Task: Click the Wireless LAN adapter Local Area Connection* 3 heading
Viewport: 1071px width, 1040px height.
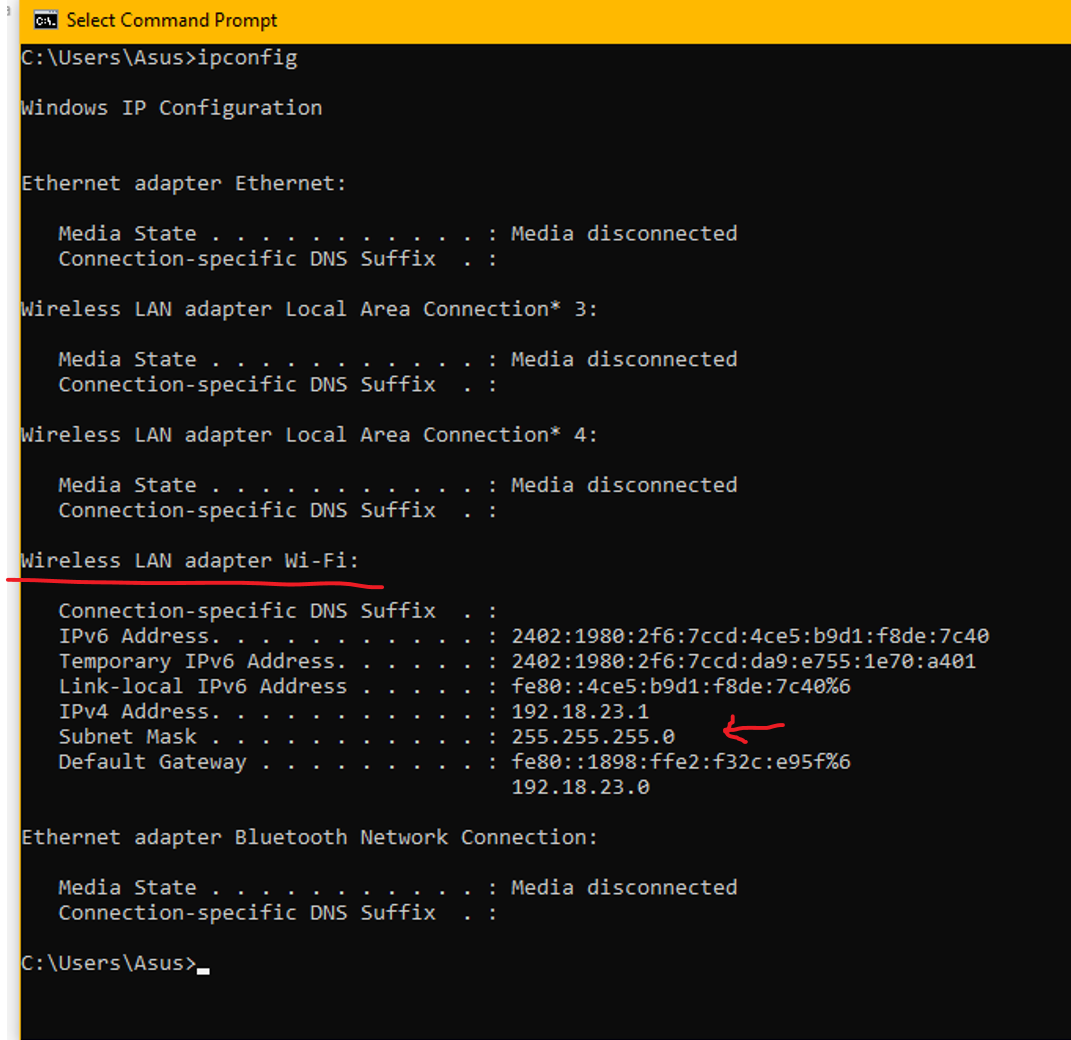Action: (x=309, y=308)
